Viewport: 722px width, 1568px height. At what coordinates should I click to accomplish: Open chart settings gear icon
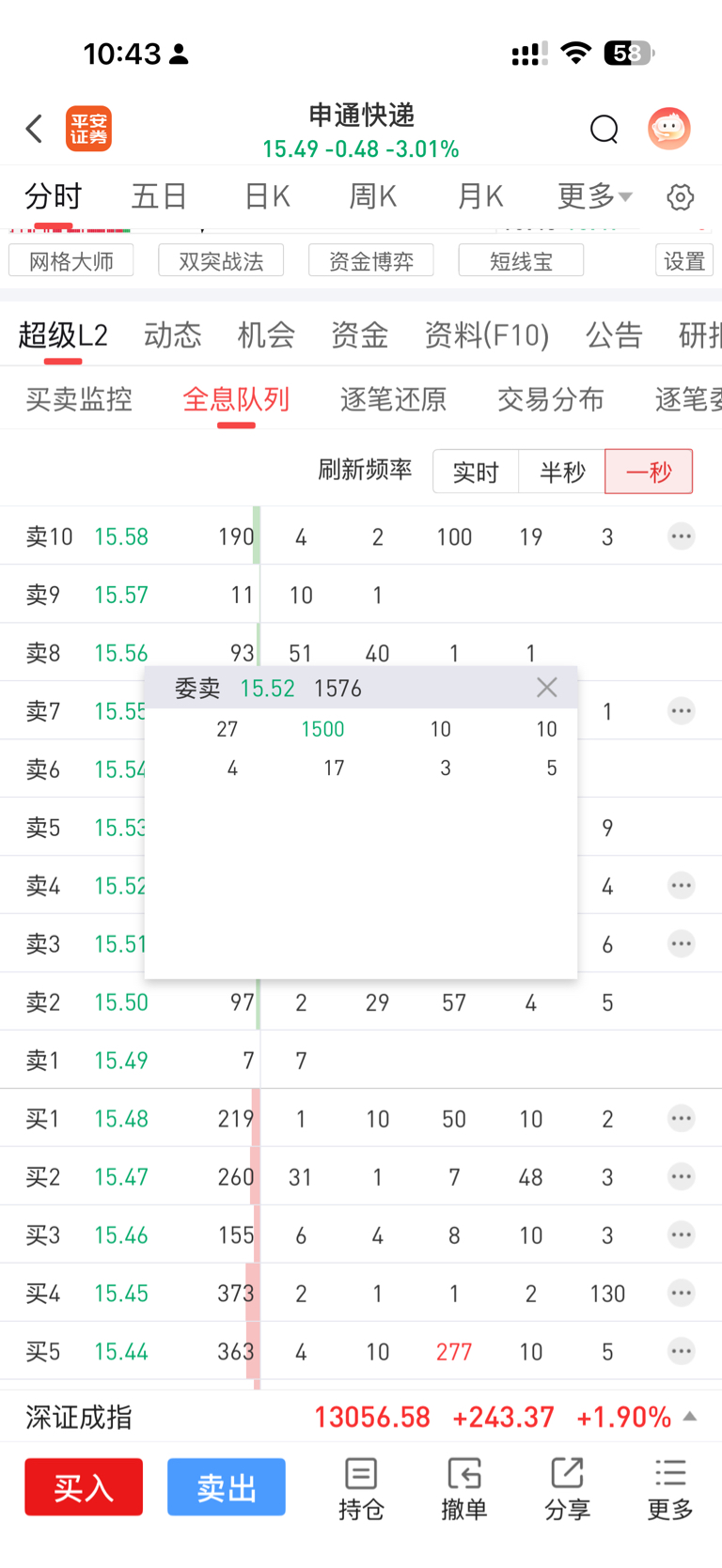pyautogui.click(x=681, y=197)
